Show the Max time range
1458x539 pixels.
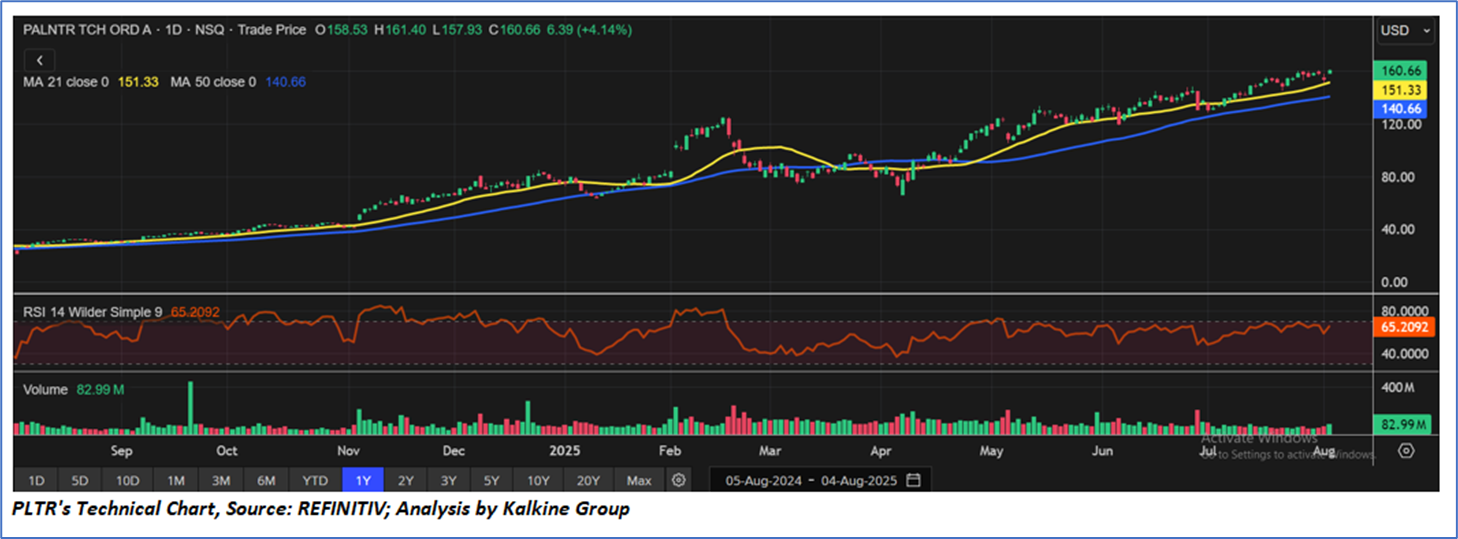point(639,480)
